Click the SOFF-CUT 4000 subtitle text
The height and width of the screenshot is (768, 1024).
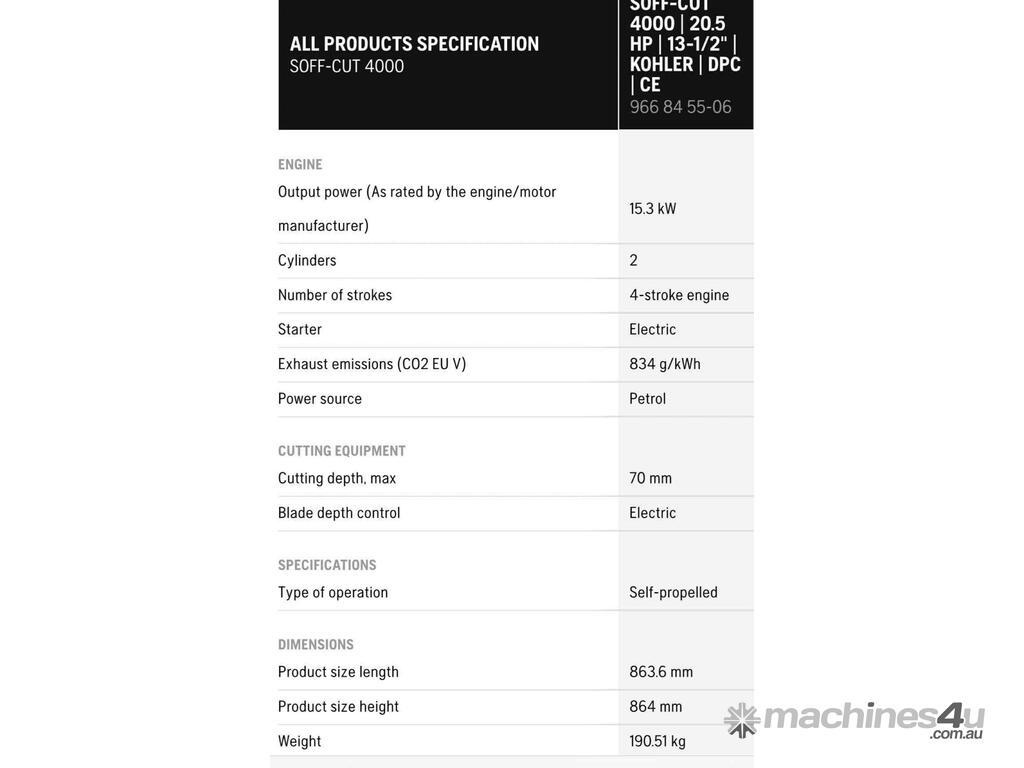pyautogui.click(x=347, y=67)
